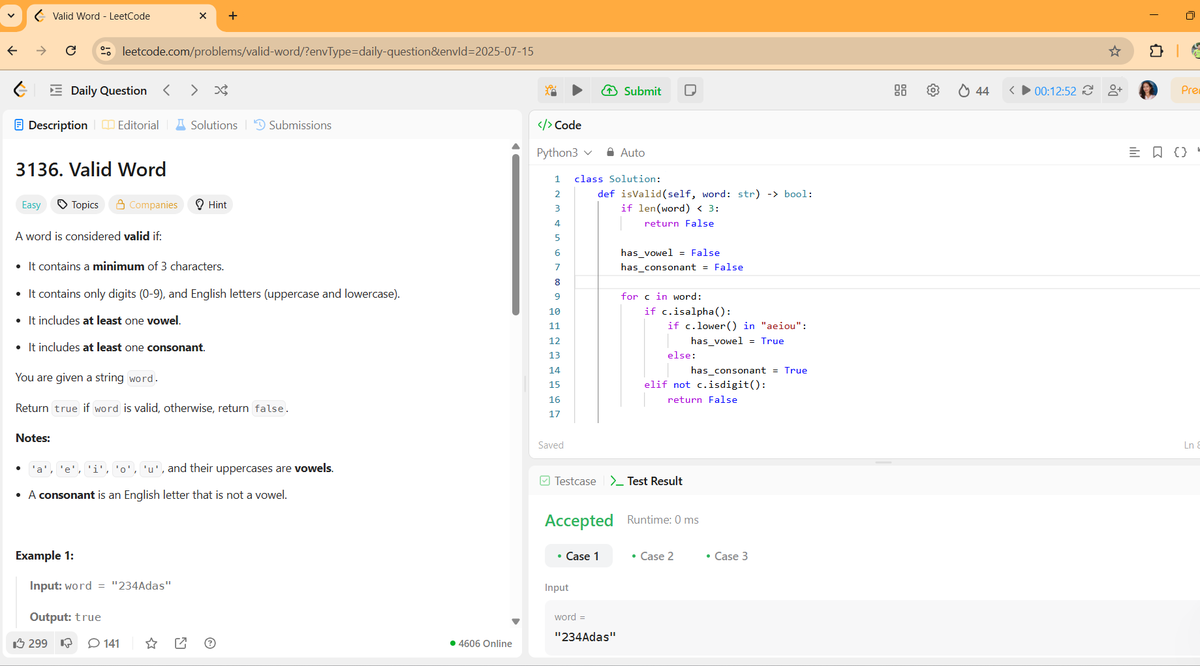Image resolution: width=1200 pixels, height=666 pixels.
Task: Click the Easy difficulty badge
Action: [31, 204]
